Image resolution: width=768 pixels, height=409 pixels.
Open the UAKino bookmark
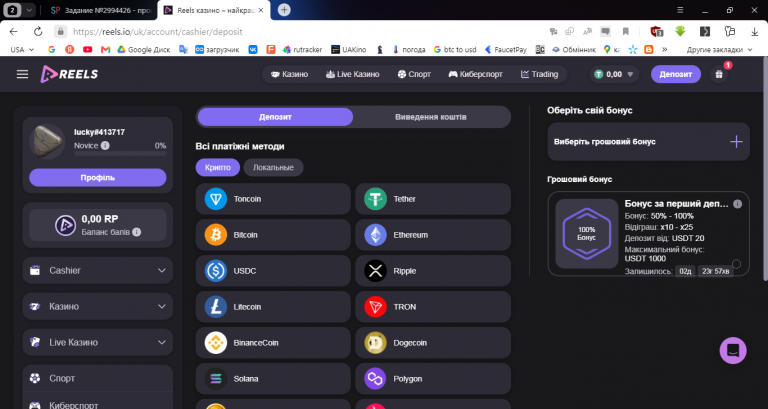click(x=349, y=49)
